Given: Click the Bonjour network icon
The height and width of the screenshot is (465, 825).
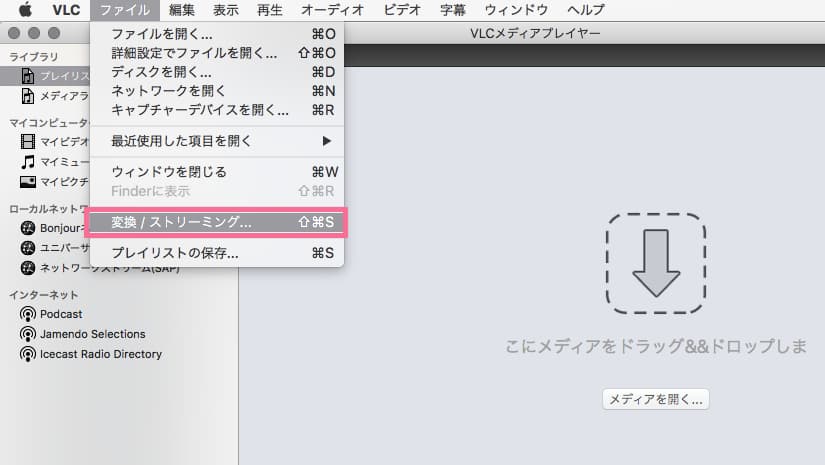Looking at the screenshot, I should (28, 228).
